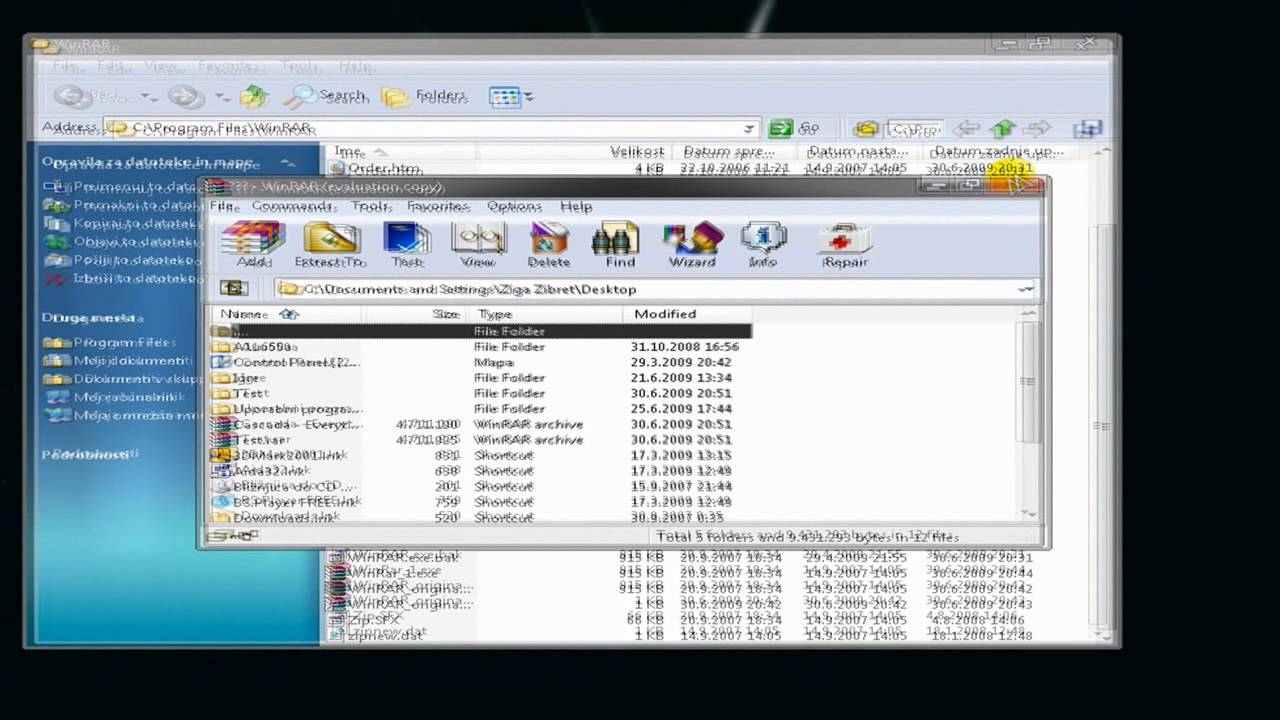Open Search in the Explorer toolbar
The image size is (1280, 720).
click(x=327, y=97)
